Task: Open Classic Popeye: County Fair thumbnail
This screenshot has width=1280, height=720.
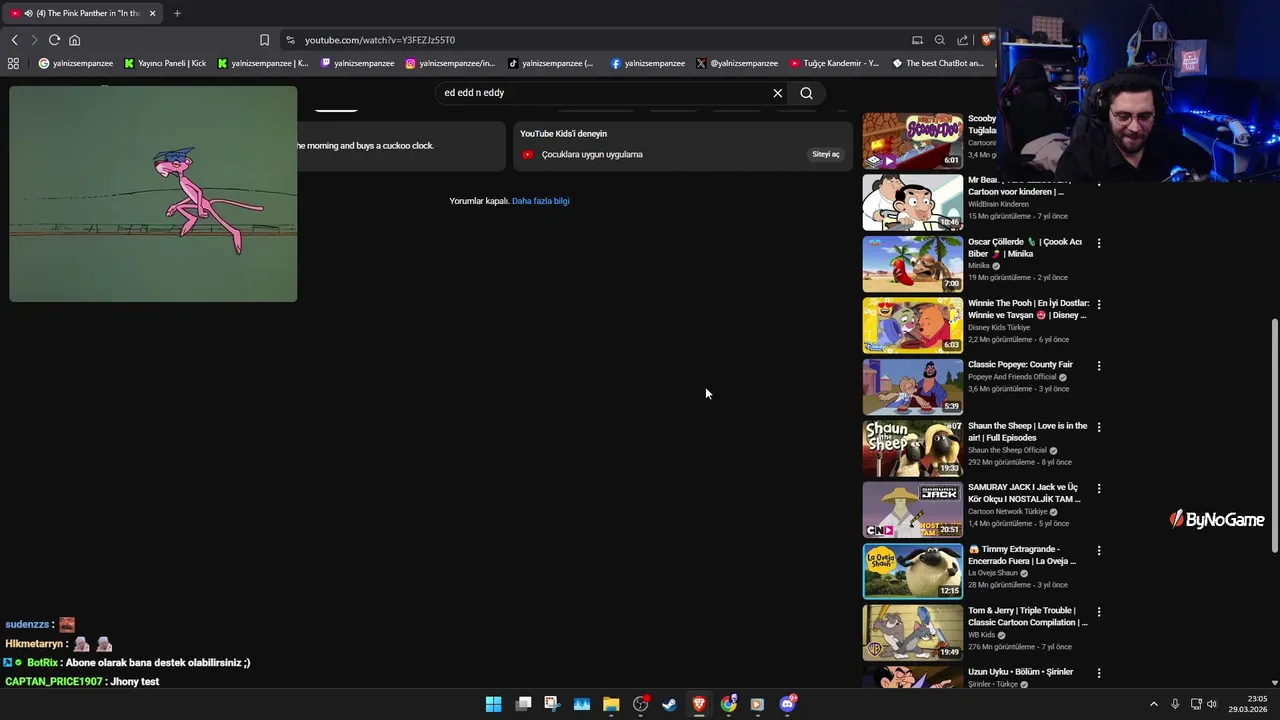Action: click(913, 386)
